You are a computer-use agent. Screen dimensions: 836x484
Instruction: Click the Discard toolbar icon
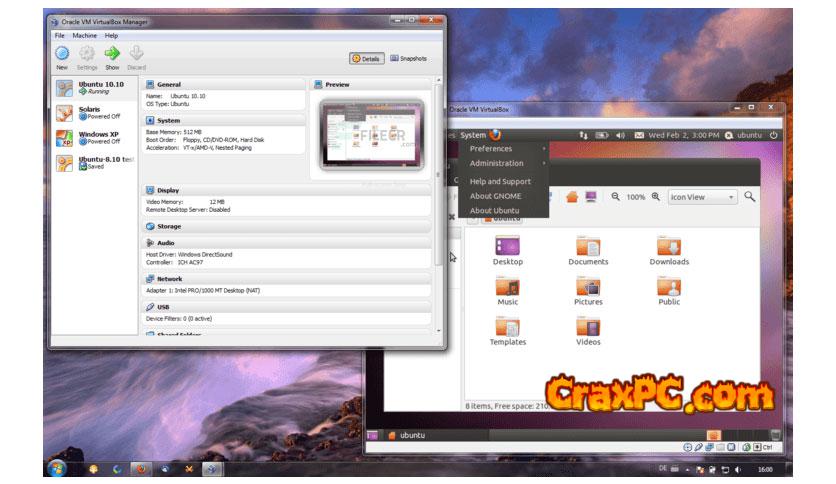(136, 53)
